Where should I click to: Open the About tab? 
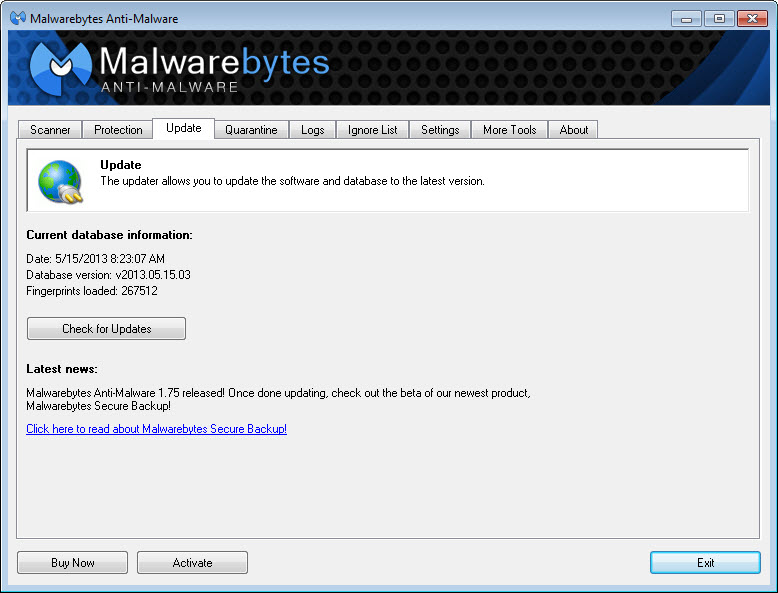click(574, 130)
